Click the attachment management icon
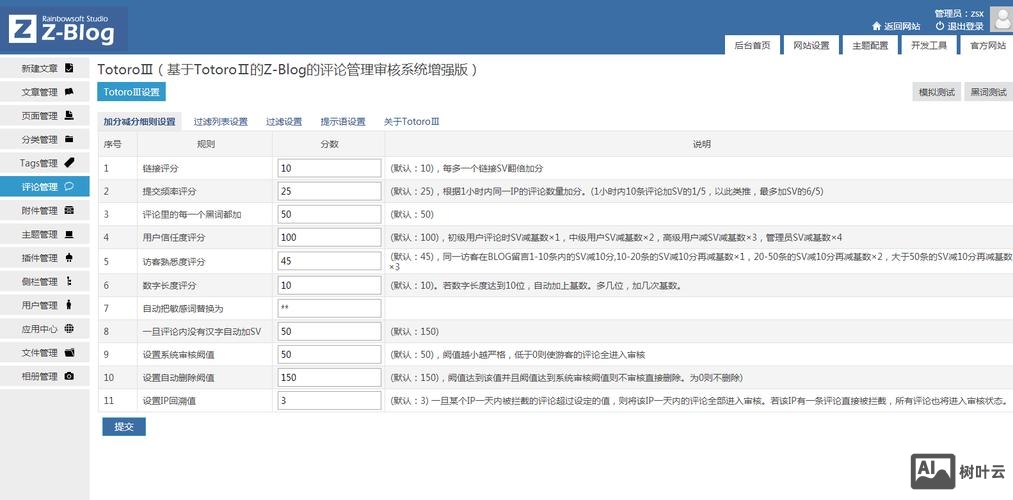 69,210
